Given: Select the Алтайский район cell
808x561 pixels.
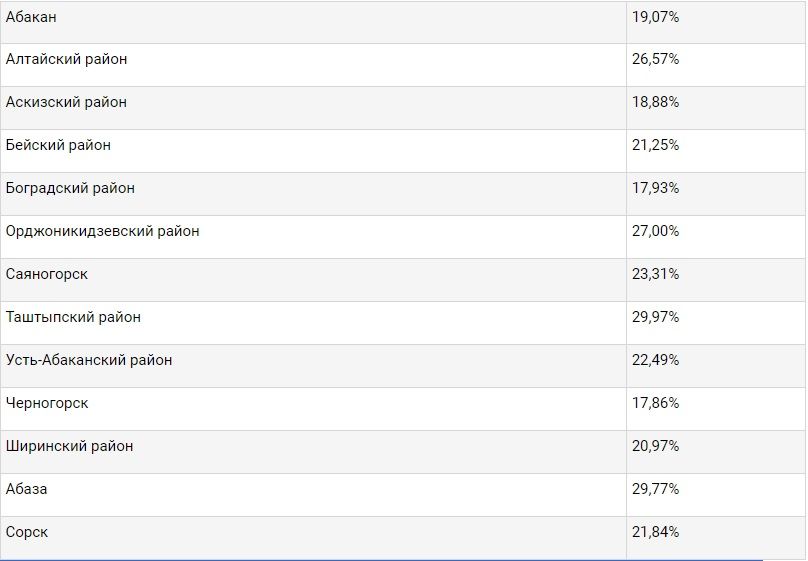Looking at the screenshot, I should 313,65.
